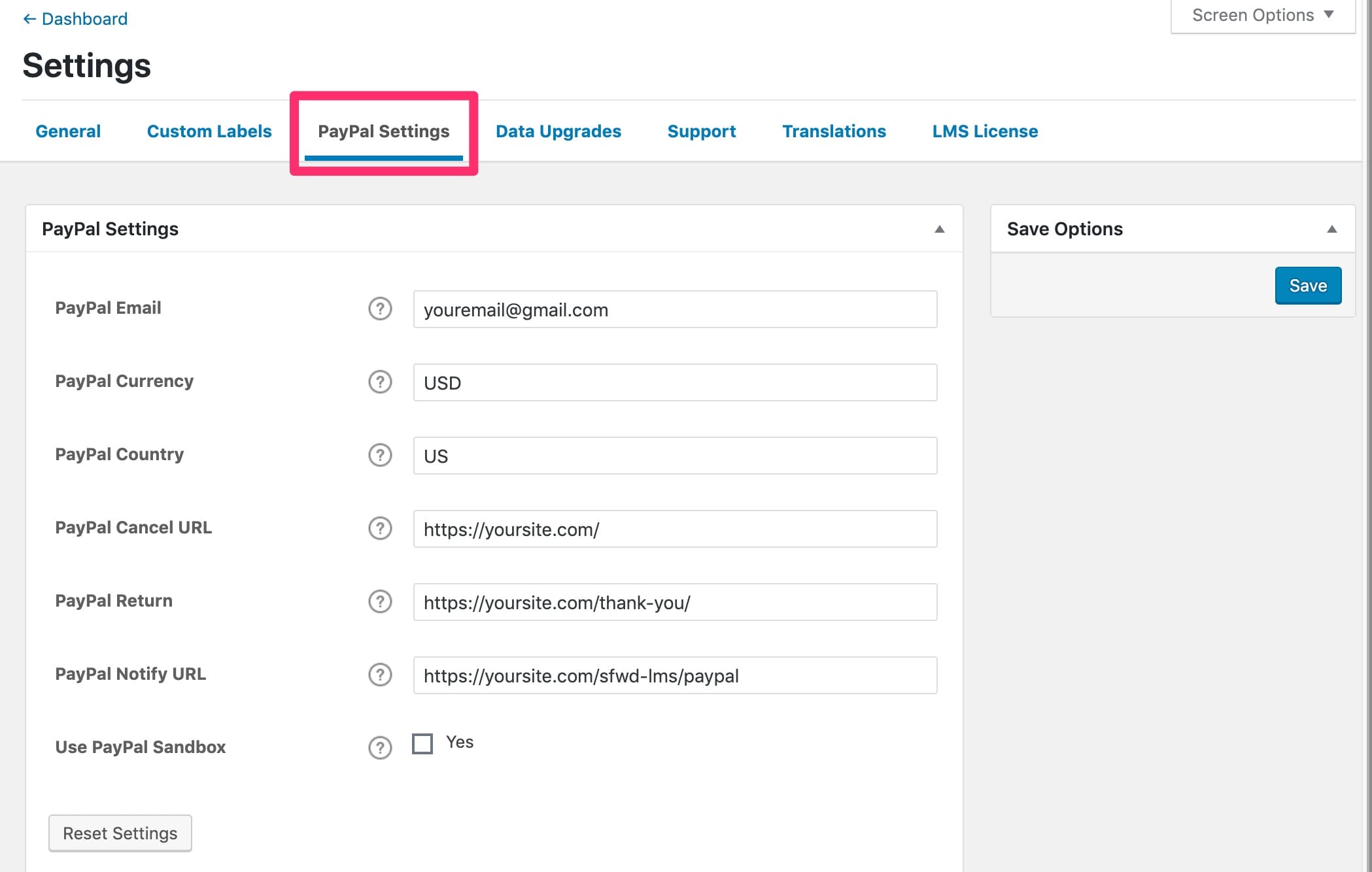Click the PayPal Country label
Screen dimensions: 1372x872
pos(120,454)
